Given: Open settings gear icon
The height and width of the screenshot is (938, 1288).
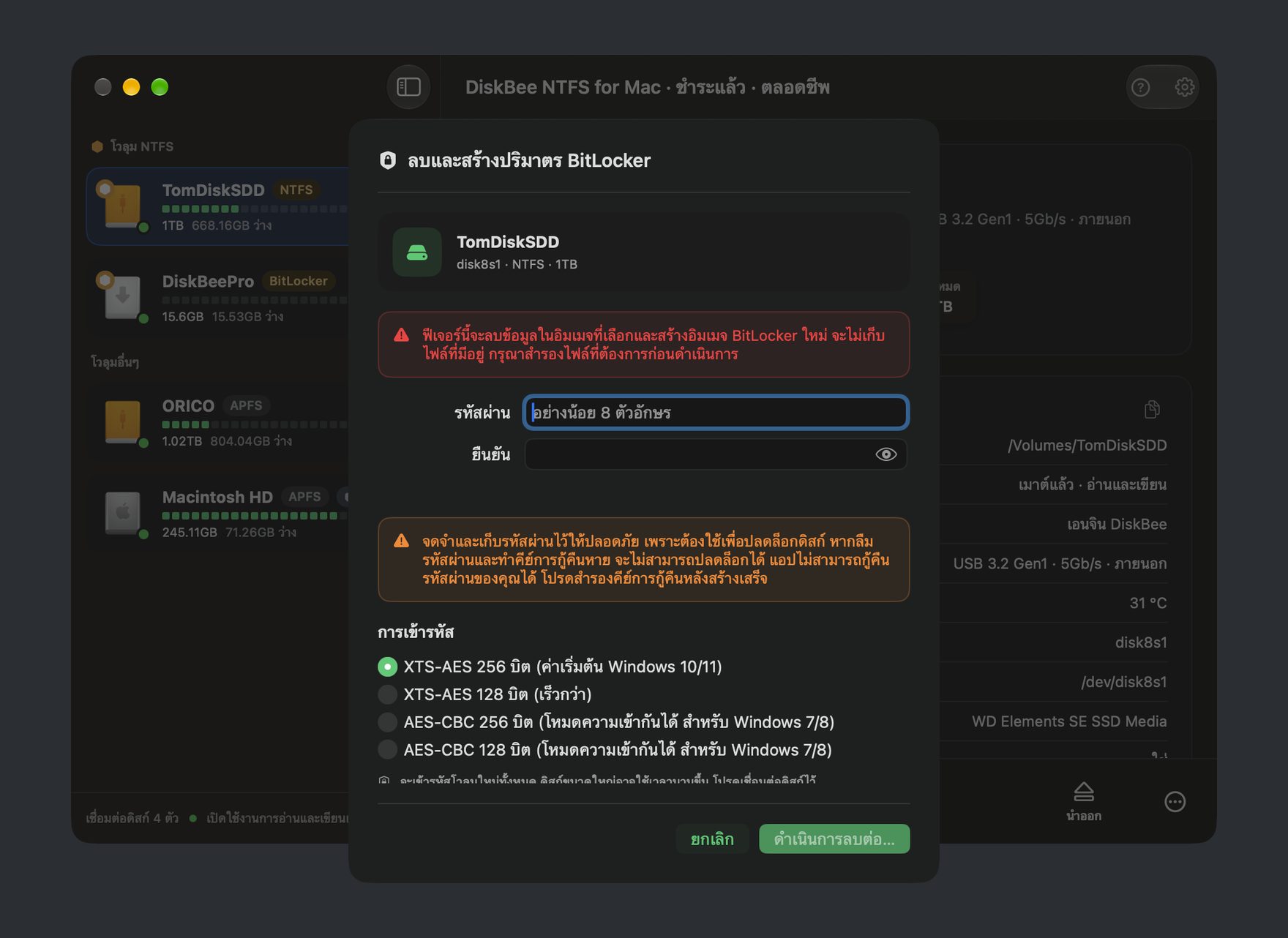Looking at the screenshot, I should [1184, 87].
